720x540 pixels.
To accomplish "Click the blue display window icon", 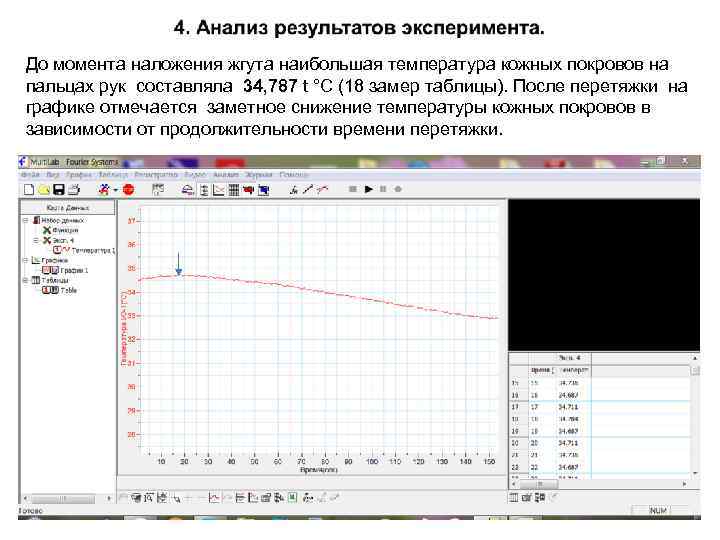I will [264, 190].
